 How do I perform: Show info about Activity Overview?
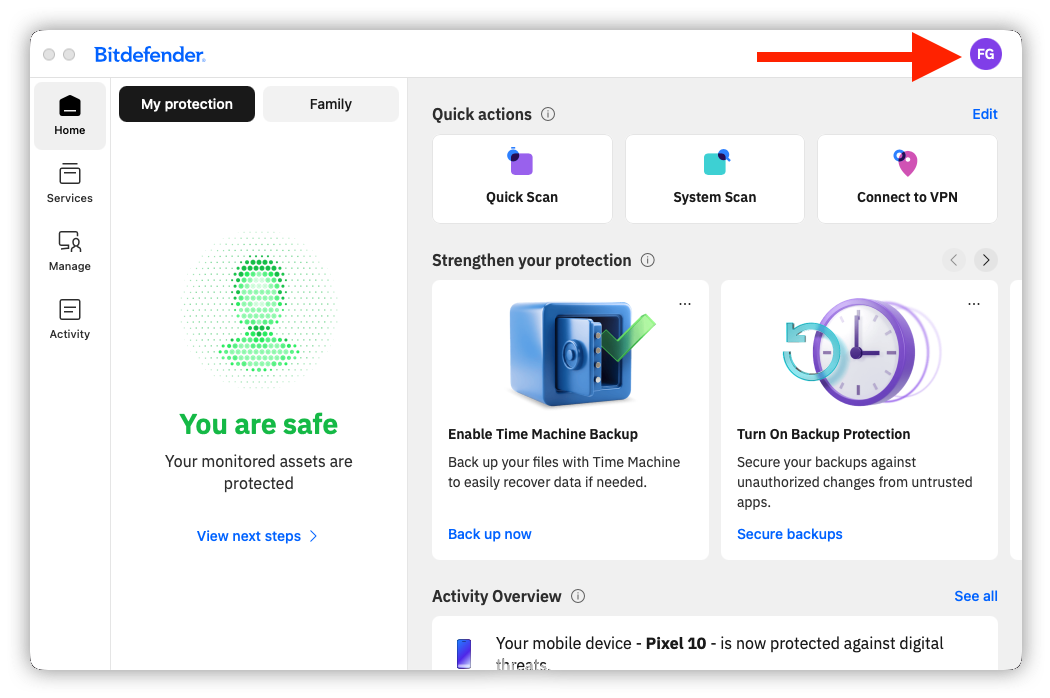point(578,596)
